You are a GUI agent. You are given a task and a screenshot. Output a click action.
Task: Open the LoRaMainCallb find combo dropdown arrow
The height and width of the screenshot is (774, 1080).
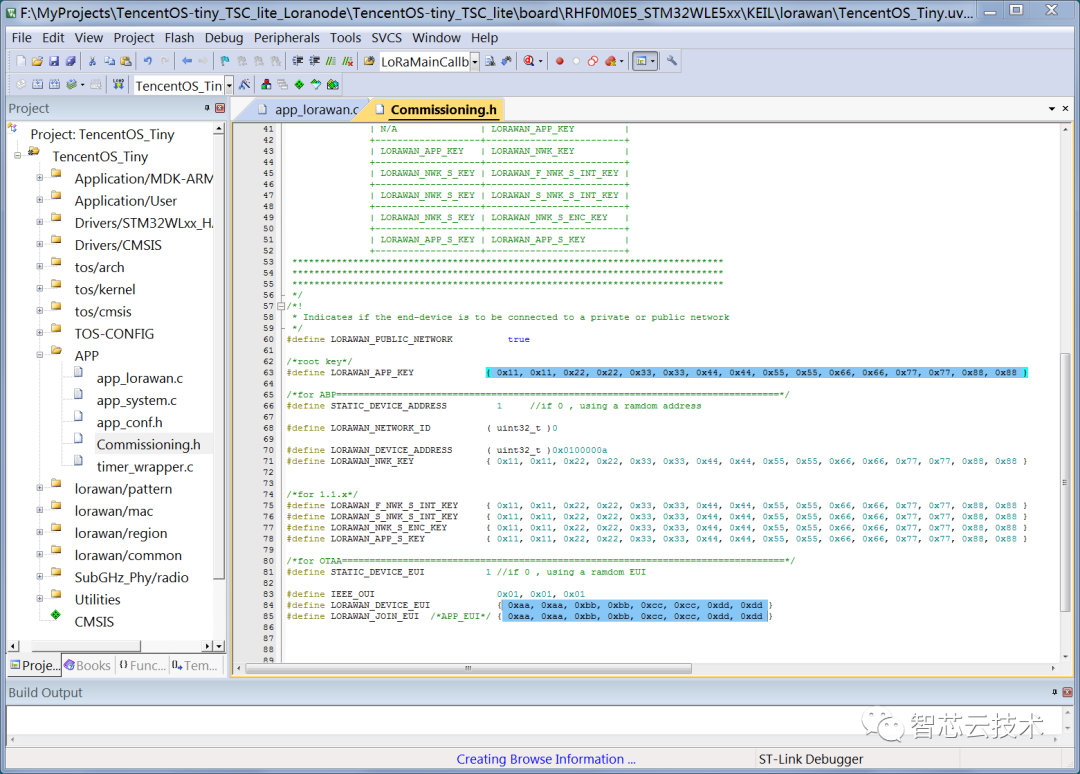(x=475, y=62)
